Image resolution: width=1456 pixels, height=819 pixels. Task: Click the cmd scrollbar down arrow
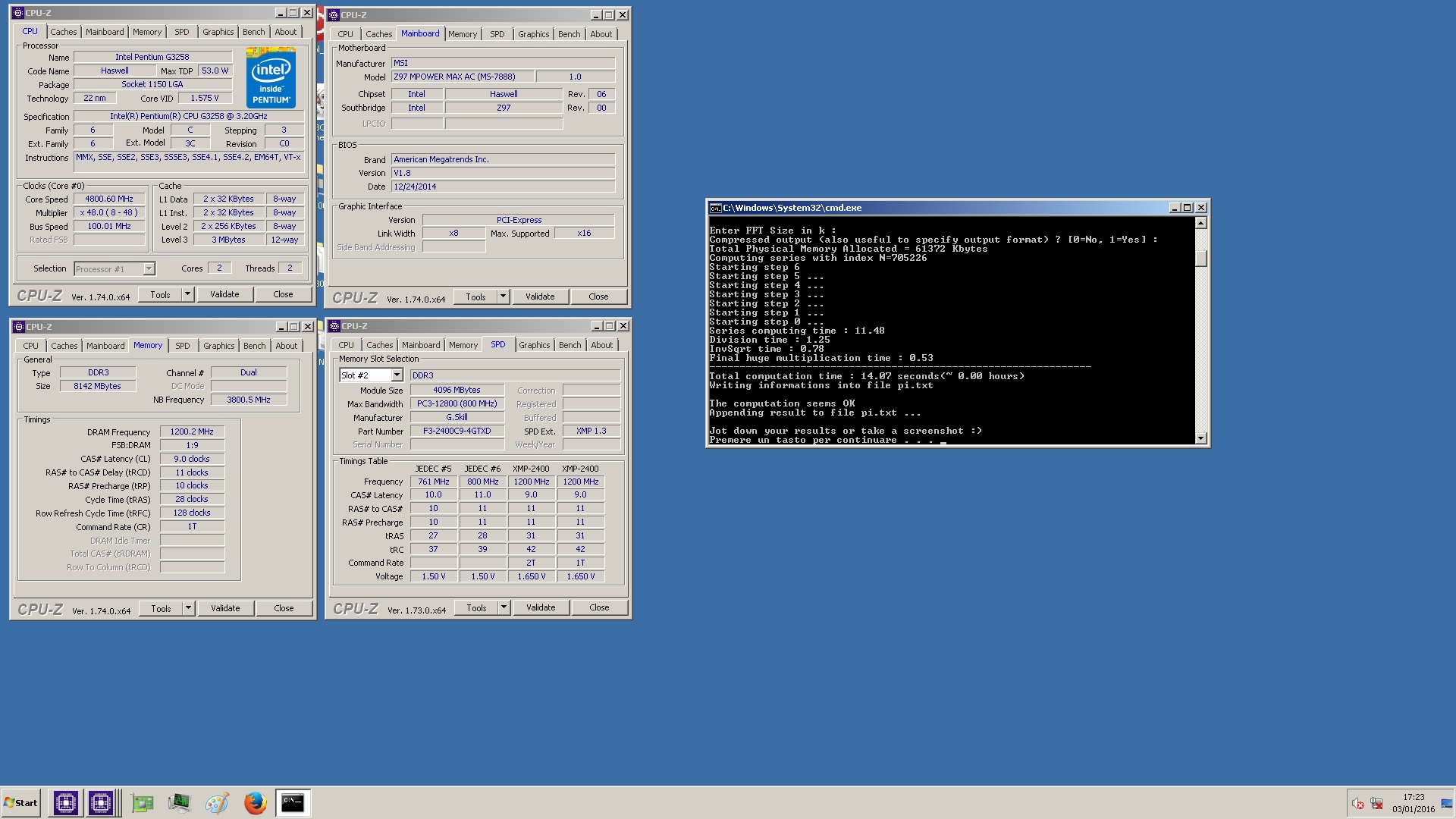click(x=1201, y=438)
